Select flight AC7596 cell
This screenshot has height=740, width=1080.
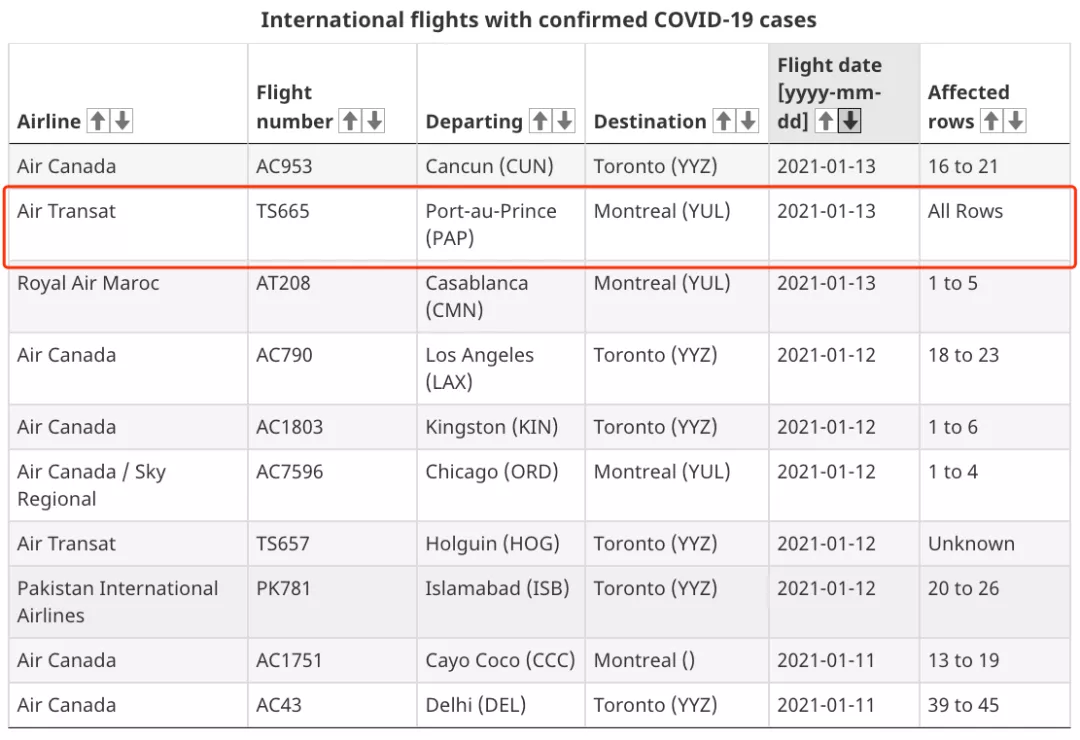332,485
